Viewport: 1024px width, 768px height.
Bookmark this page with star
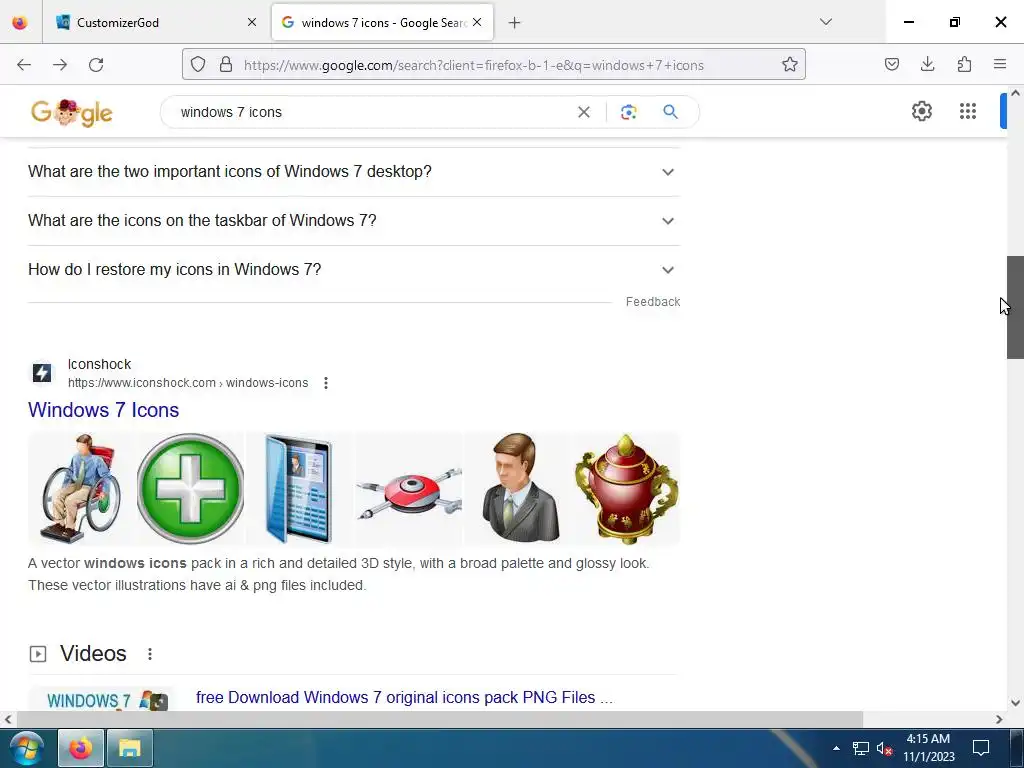pyautogui.click(x=790, y=65)
